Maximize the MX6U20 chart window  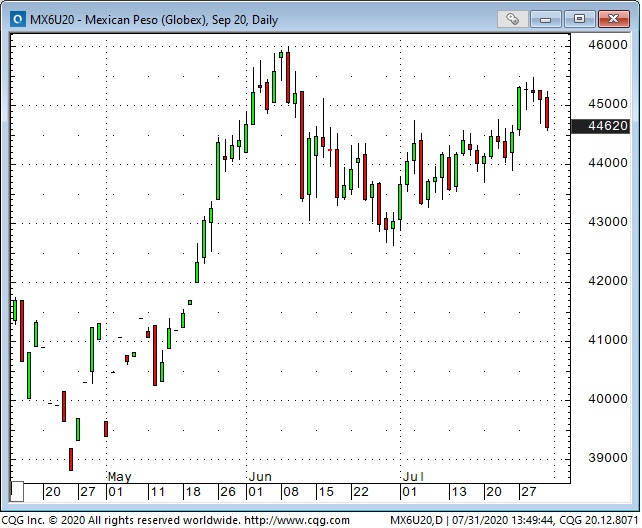[x=579, y=19]
